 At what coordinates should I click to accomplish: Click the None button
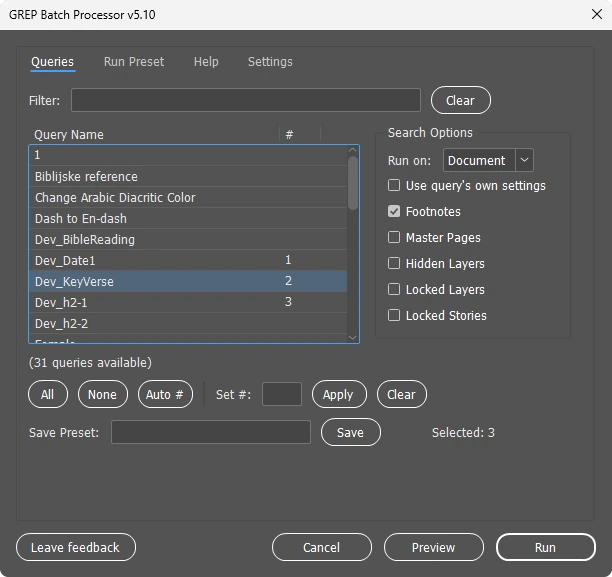pos(103,394)
